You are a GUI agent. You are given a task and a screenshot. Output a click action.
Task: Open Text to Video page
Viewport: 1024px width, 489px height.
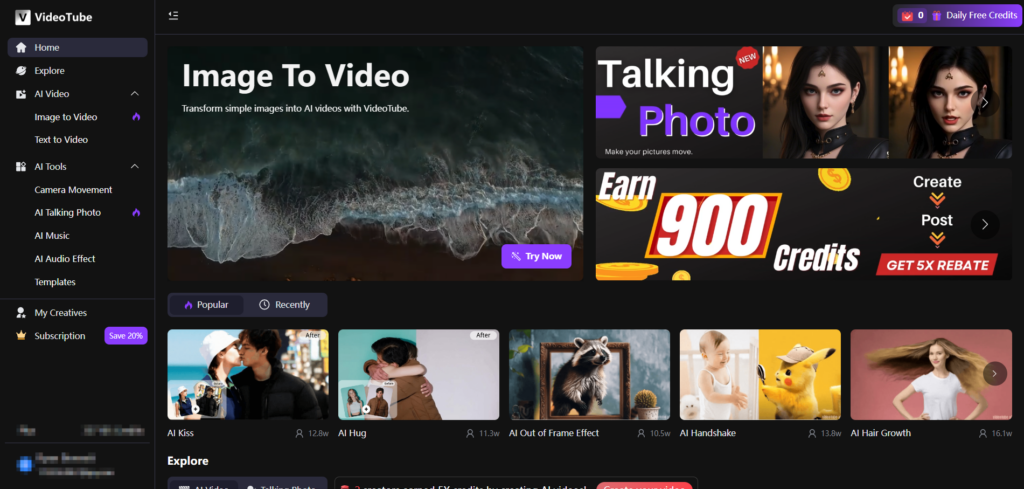(61, 140)
